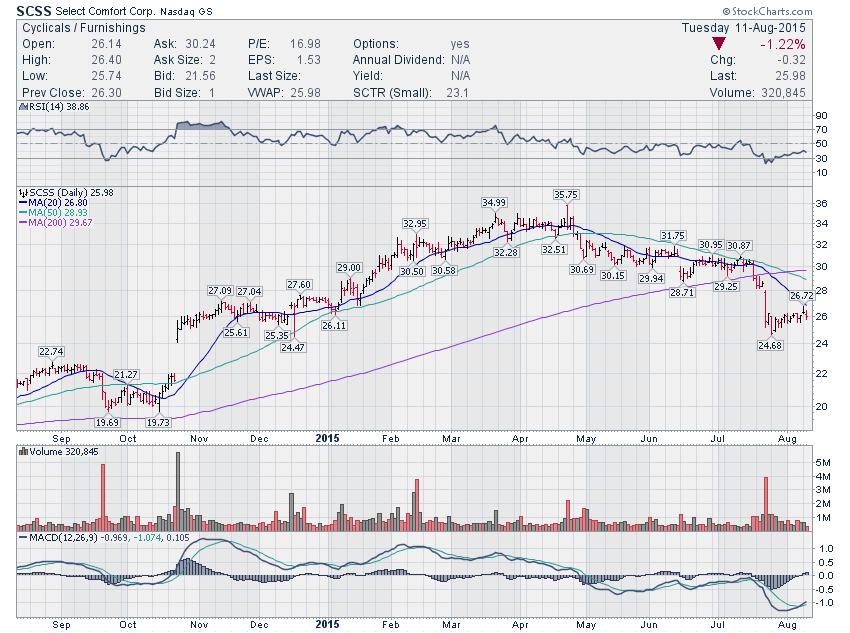Click the 24.68 low price label
This screenshot has width=850, height=633.
[770, 345]
